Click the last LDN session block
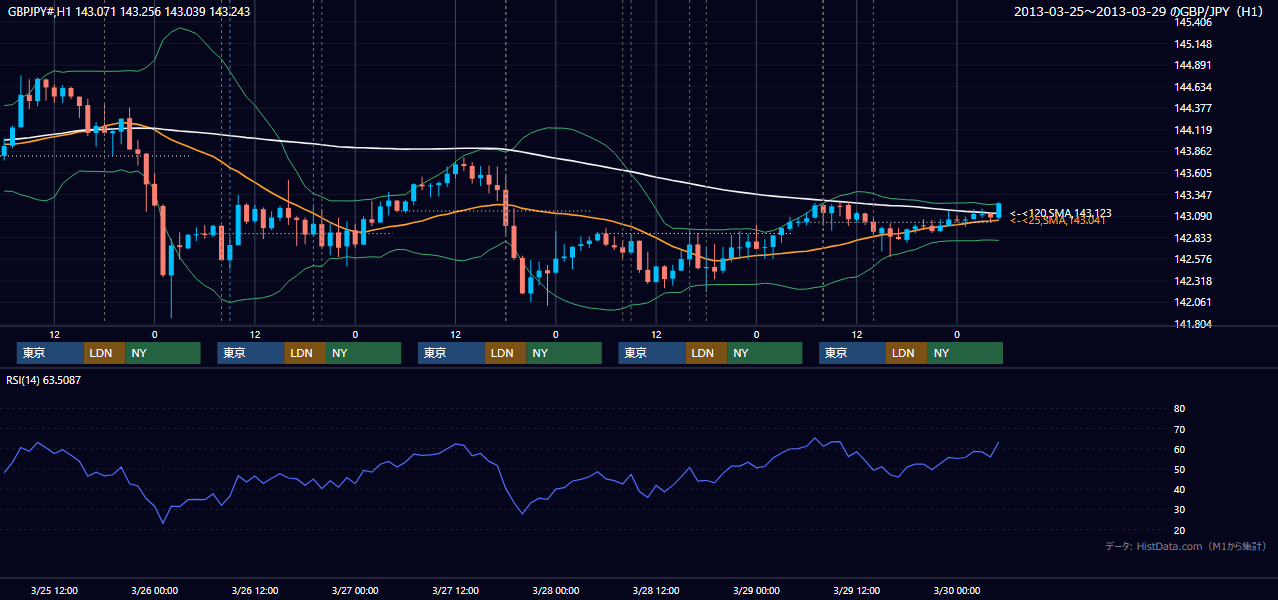 (906, 353)
